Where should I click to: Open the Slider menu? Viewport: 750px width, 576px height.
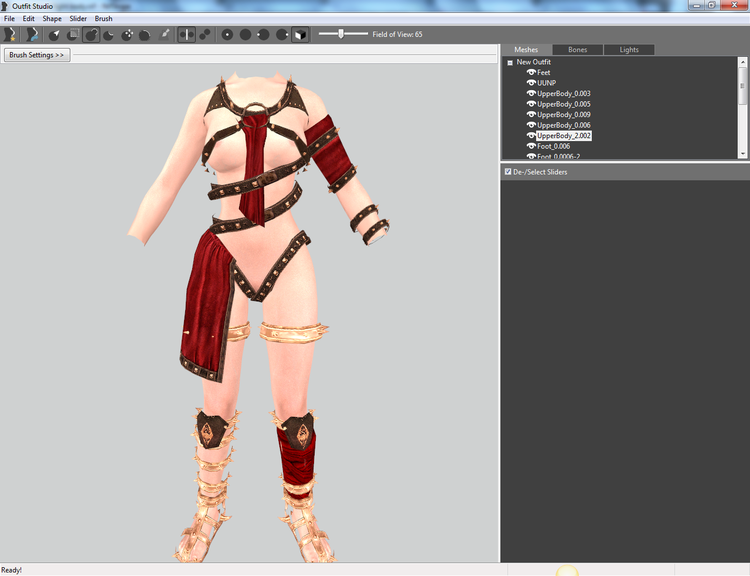(78, 19)
